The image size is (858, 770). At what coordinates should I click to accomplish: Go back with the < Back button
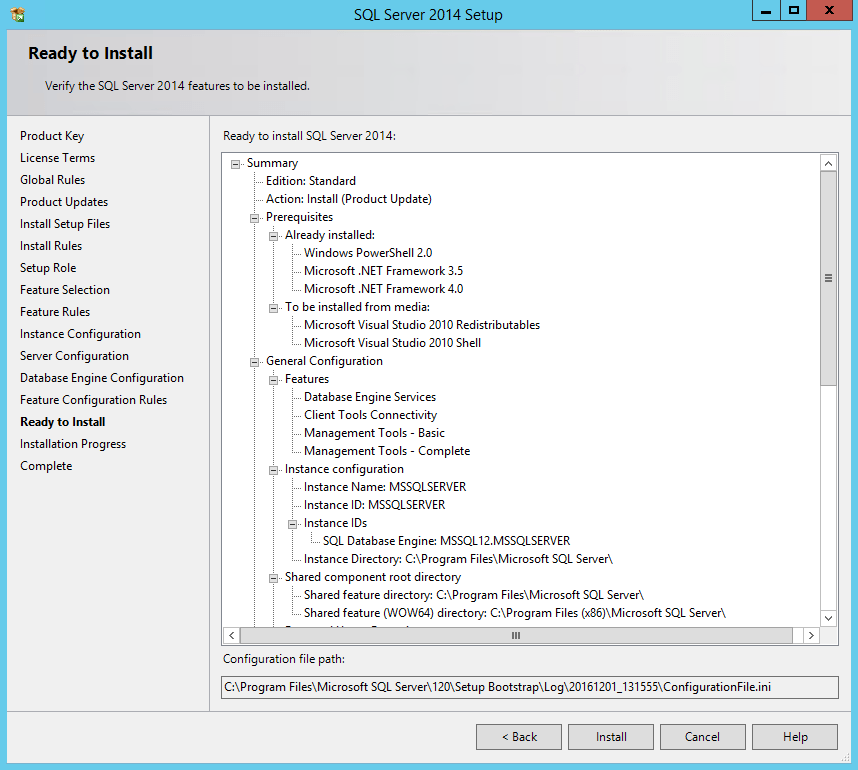pyautogui.click(x=519, y=737)
